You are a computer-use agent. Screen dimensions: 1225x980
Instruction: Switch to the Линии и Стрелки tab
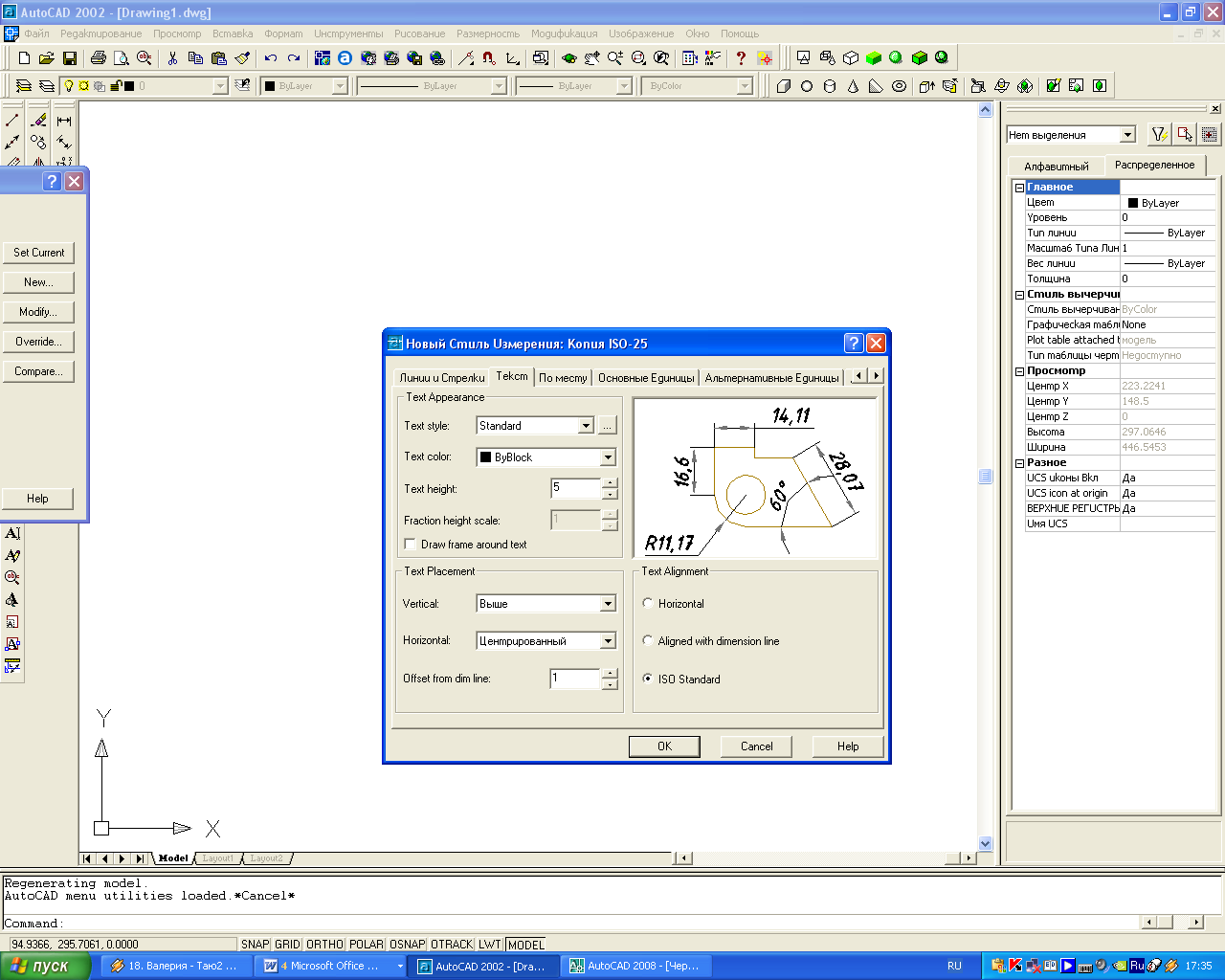(442, 378)
